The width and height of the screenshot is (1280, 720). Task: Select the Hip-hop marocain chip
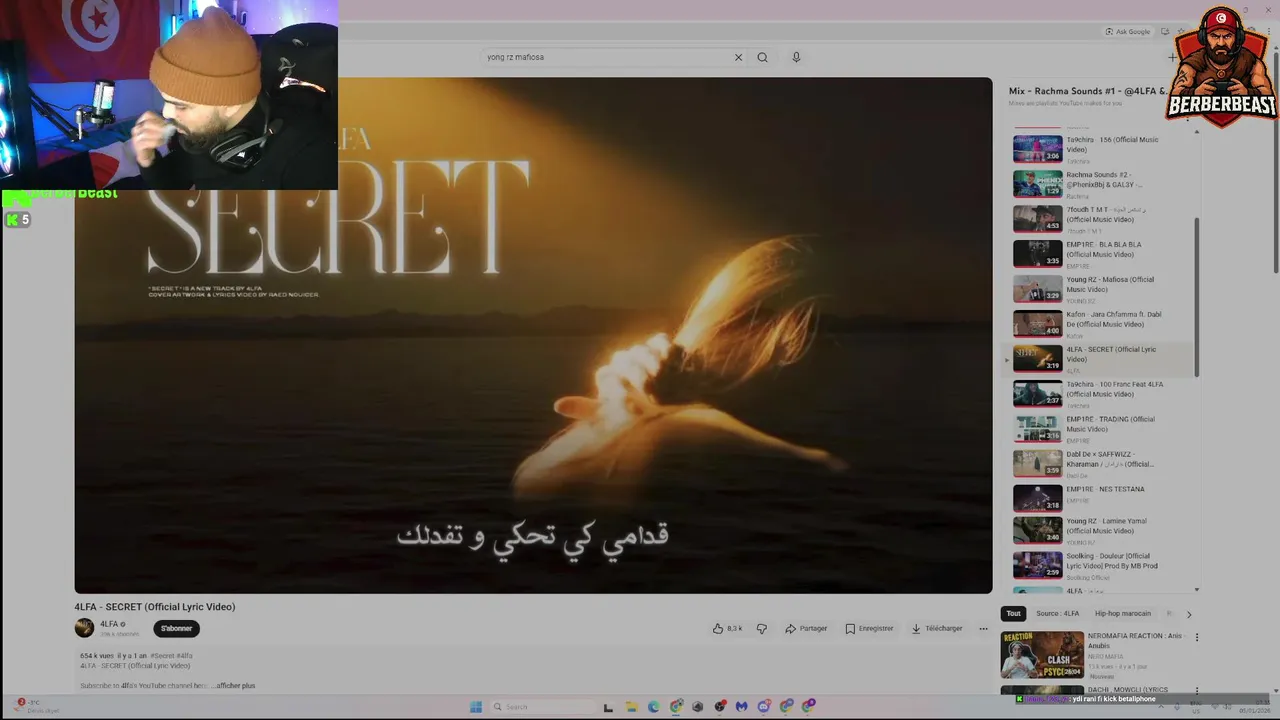click(x=1123, y=614)
